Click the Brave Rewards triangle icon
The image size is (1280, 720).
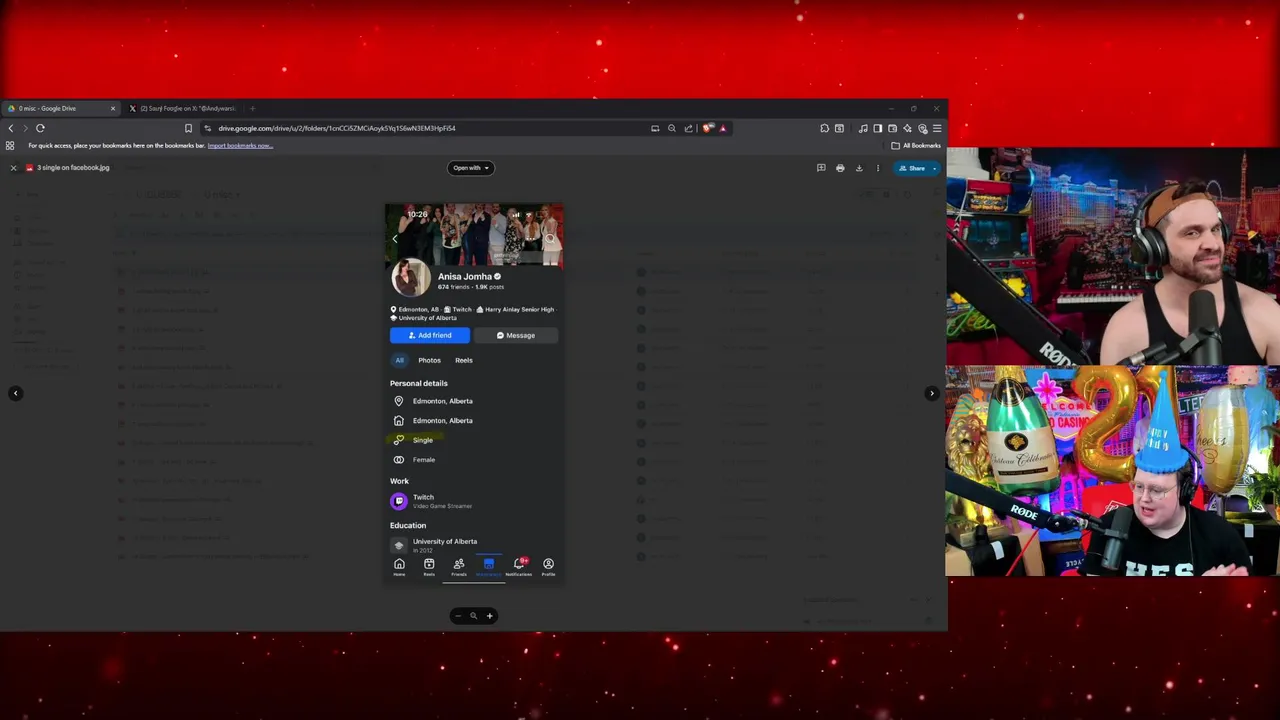[x=722, y=128]
